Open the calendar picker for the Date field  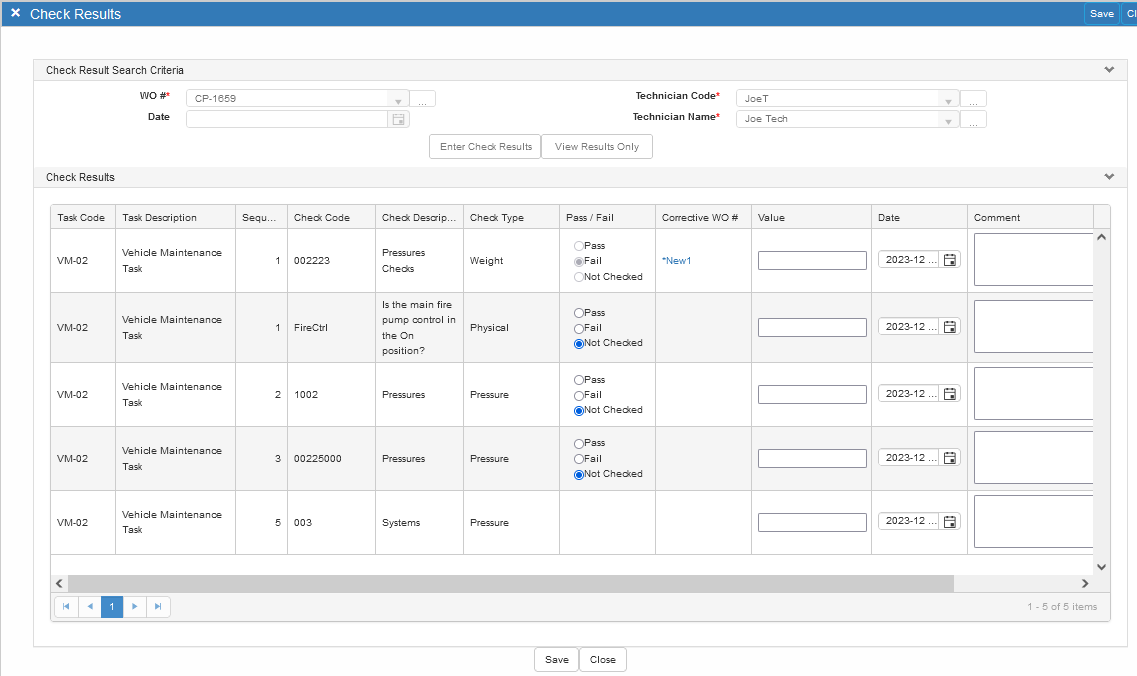396,118
